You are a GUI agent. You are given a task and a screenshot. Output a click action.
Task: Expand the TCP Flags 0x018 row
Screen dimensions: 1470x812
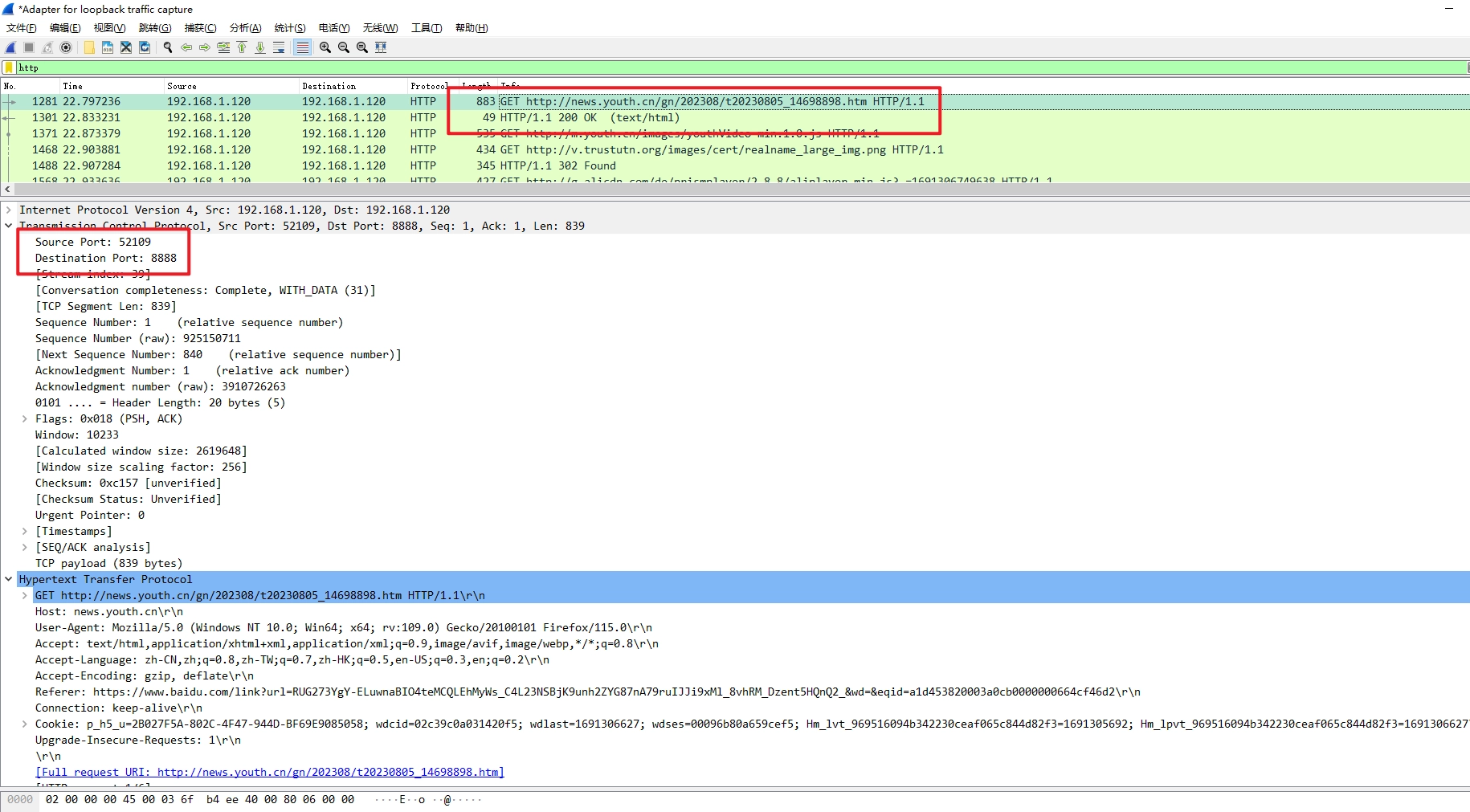25,418
